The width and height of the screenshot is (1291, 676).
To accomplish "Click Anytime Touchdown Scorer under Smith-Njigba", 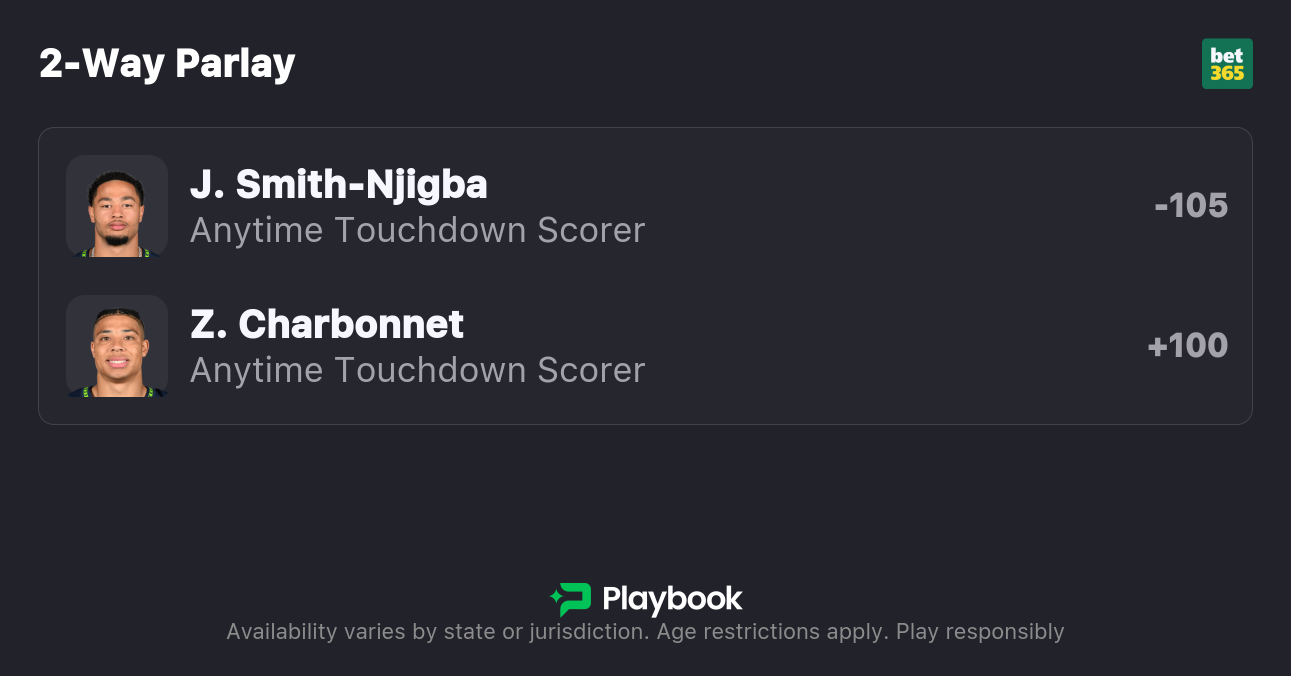I will pyautogui.click(x=417, y=230).
